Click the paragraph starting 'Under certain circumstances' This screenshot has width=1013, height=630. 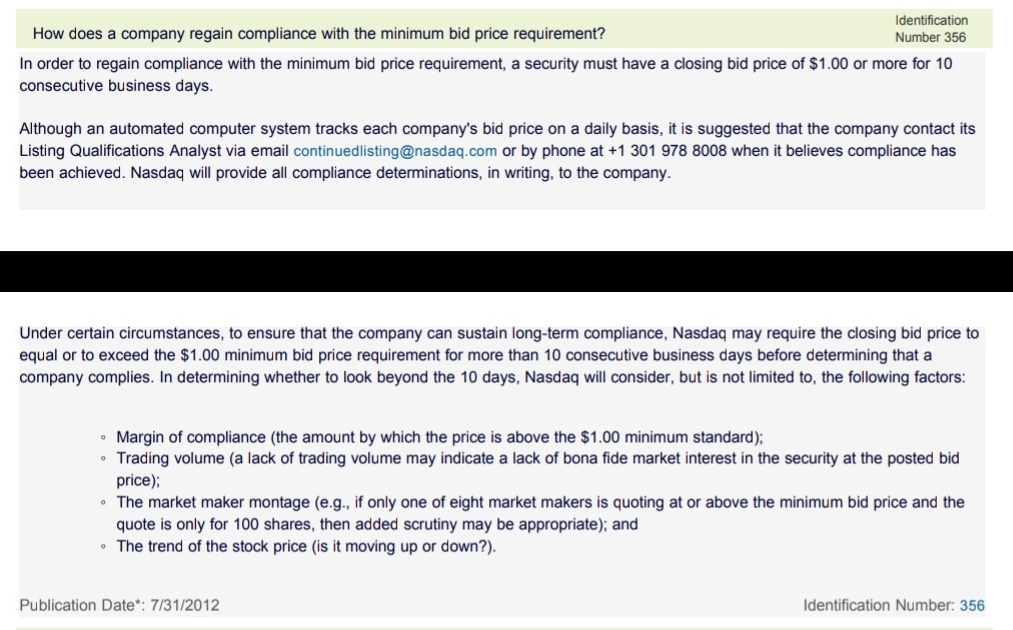click(x=499, y=355)
